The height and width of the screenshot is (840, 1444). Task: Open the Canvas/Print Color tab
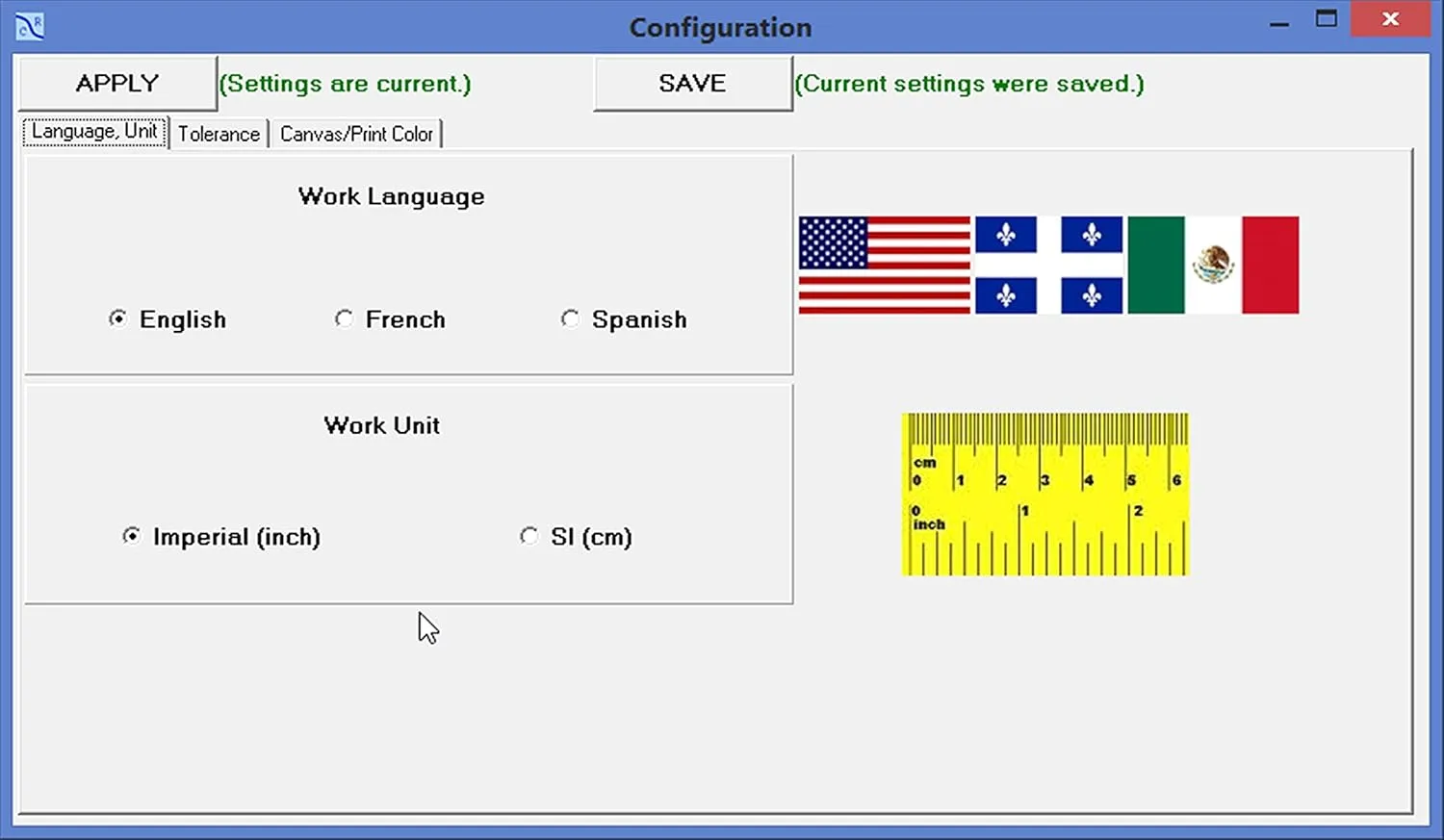[x=355, y=134]
